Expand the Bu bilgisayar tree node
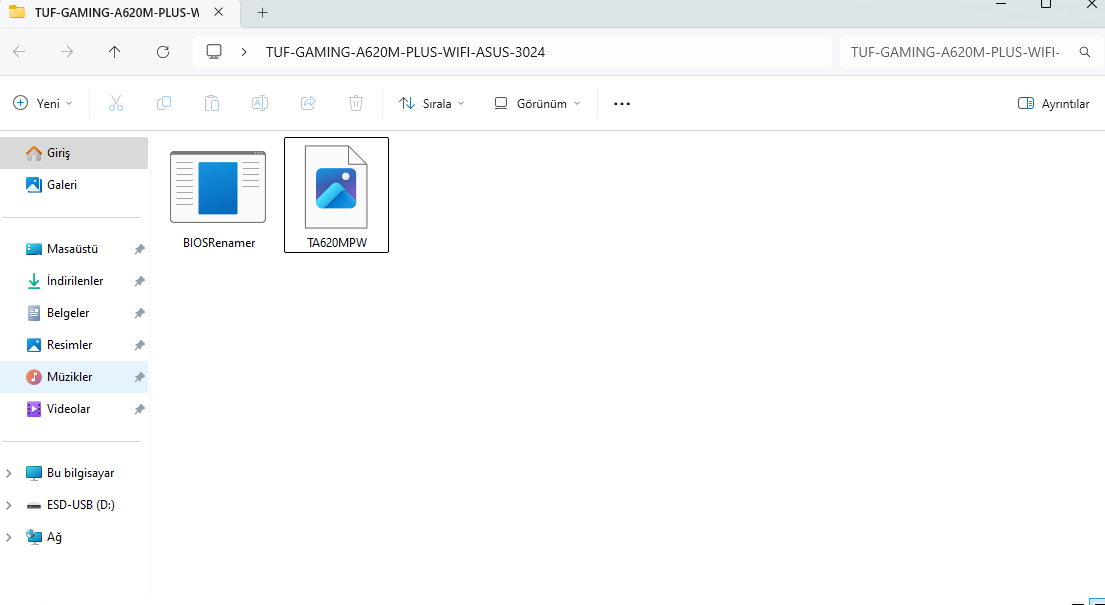The width and height of the screenshot is (1105, 605). tap(8, 473)
